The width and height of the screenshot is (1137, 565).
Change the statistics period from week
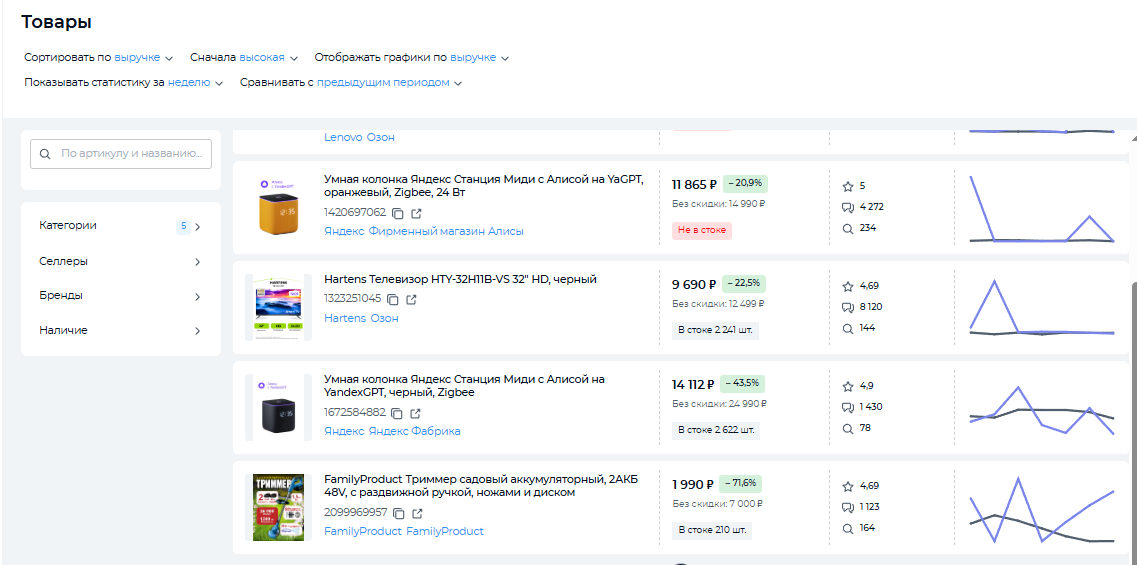coord(194,83)
